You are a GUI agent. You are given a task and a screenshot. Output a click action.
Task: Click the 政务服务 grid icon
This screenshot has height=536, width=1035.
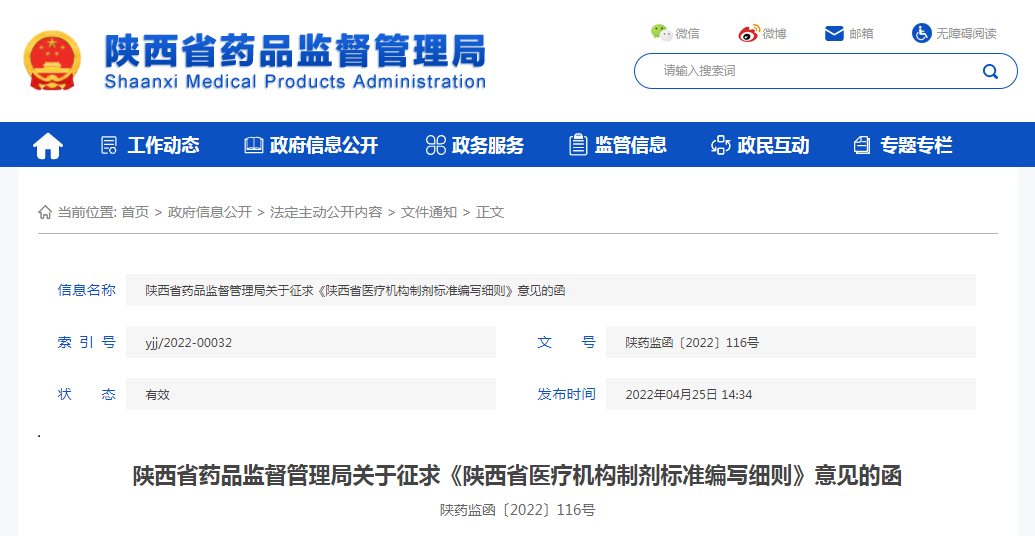pos(436,145)
